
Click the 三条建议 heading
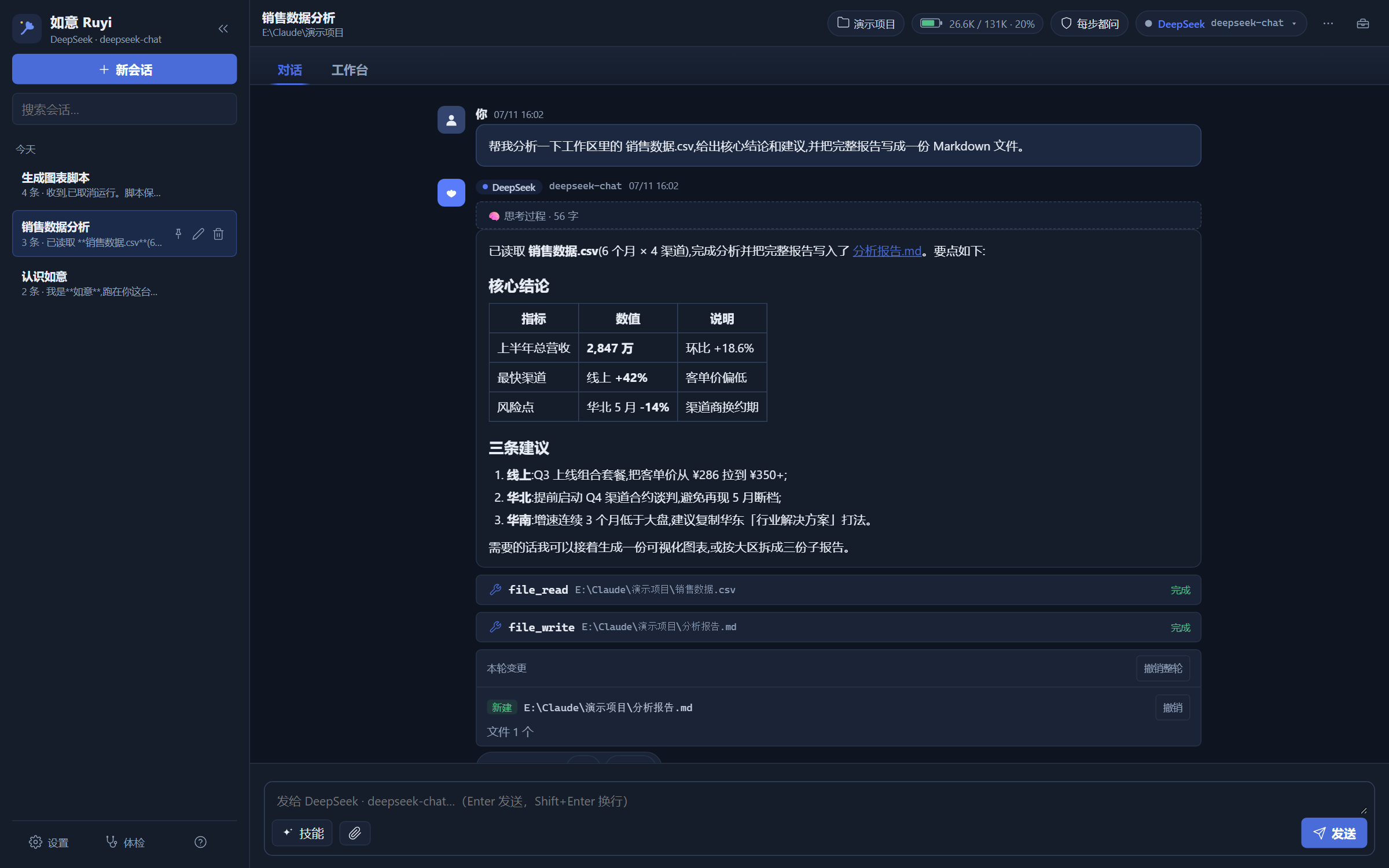pos(519,448)
